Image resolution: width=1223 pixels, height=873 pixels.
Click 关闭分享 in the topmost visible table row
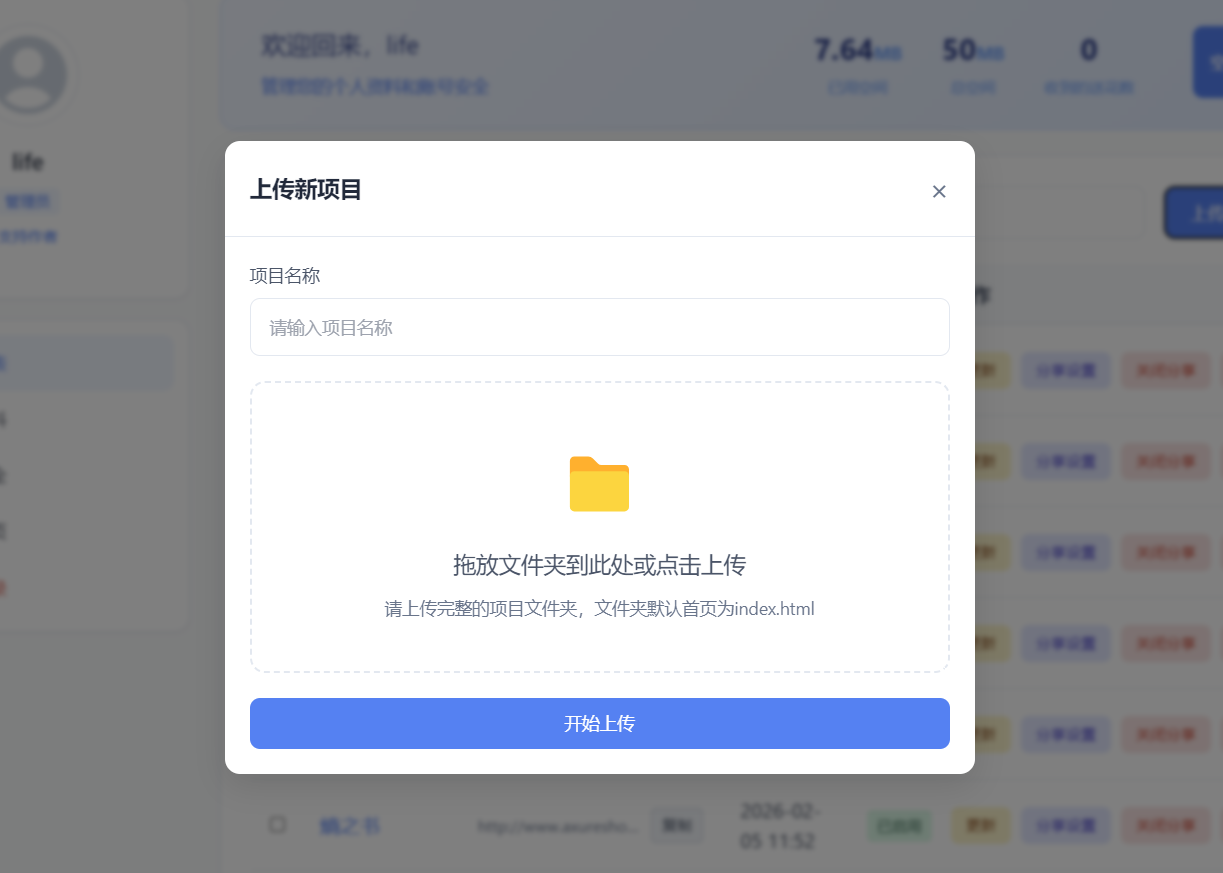tap(1165, 371)
